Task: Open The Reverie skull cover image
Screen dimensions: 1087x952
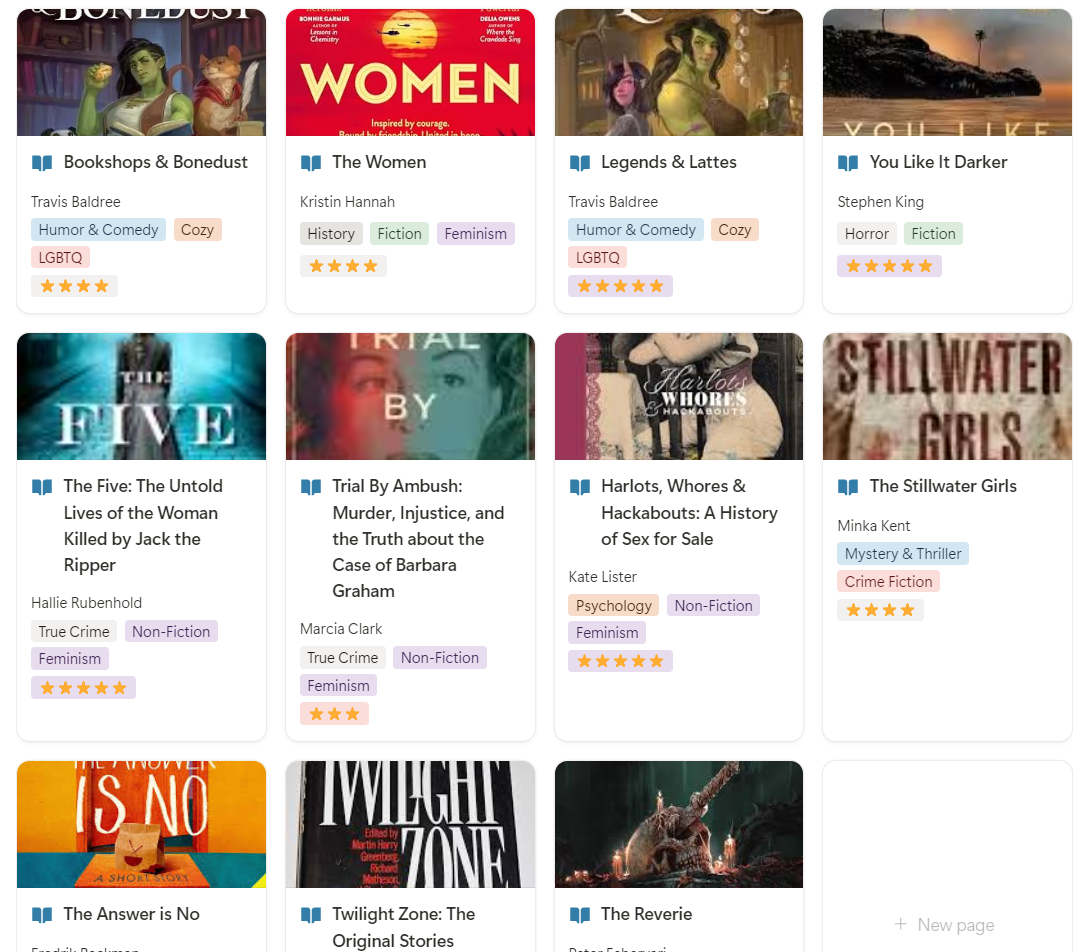Action: [x=679, y=824]
